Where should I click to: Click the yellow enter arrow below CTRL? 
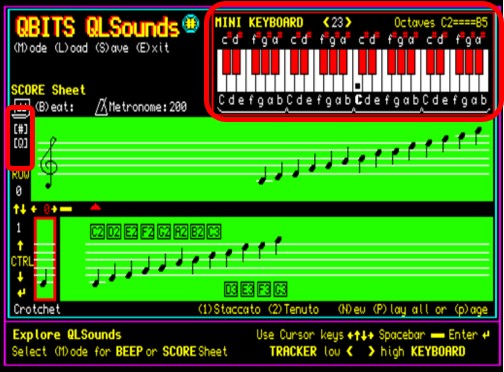[21, 293]
